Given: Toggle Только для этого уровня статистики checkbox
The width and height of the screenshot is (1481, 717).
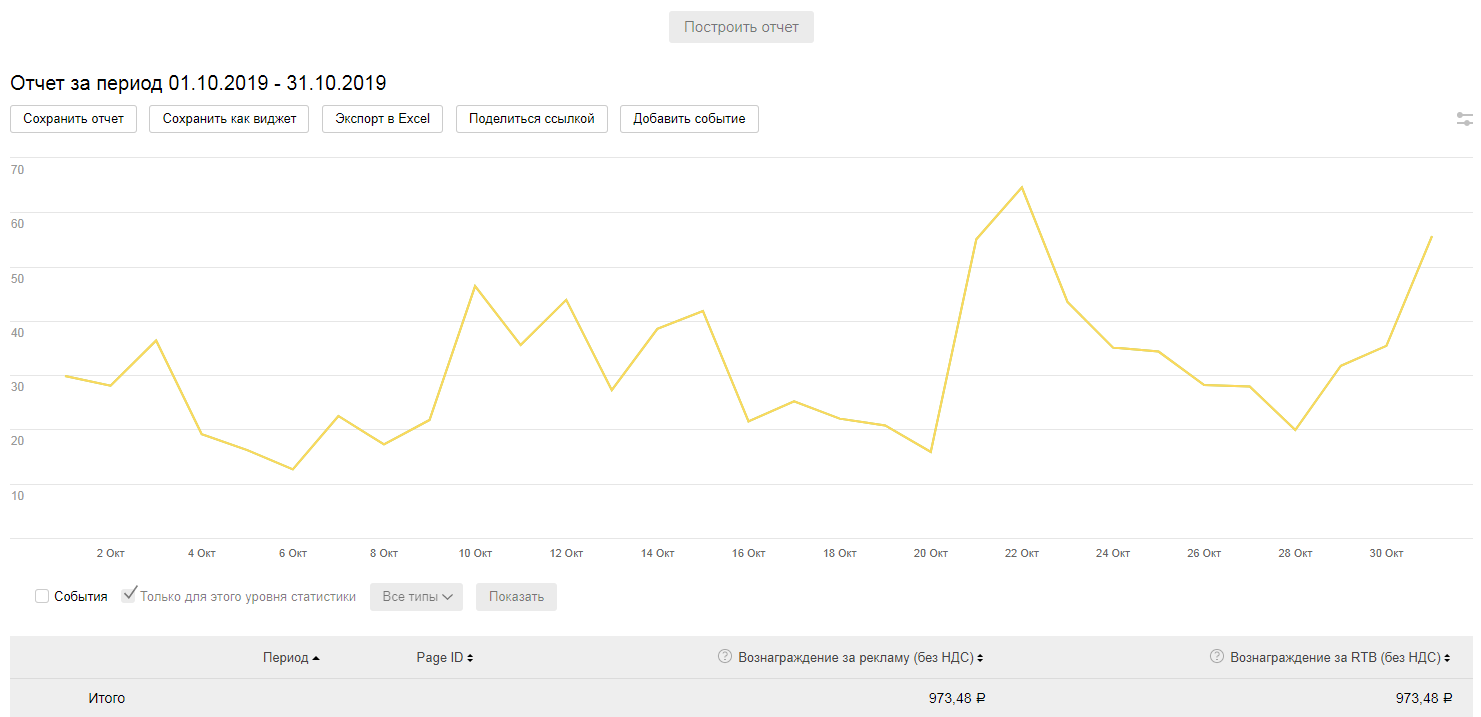Looking at the screenshot, I should pos(128,595).
